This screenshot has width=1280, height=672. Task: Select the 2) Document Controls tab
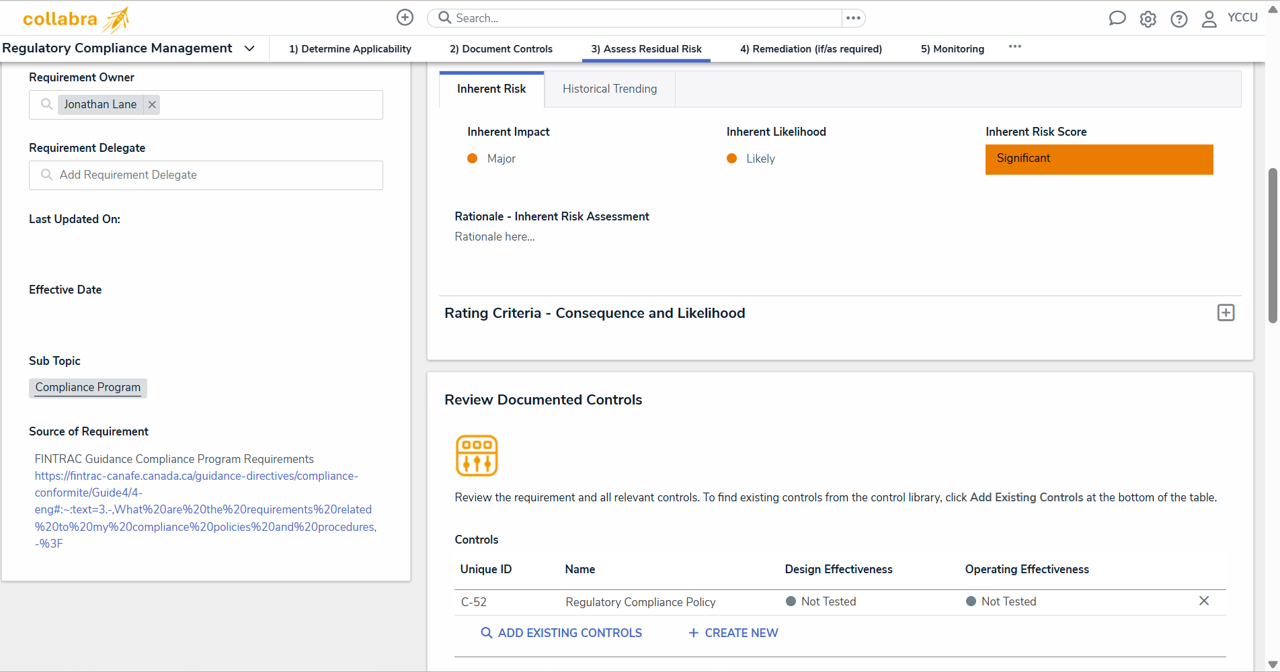501,49
